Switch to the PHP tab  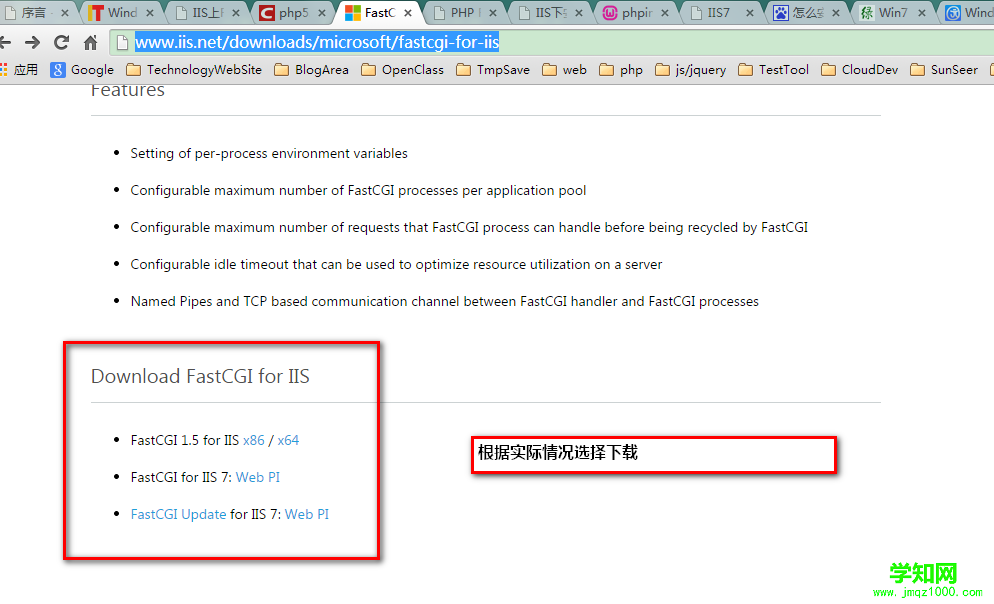(465, 13)
